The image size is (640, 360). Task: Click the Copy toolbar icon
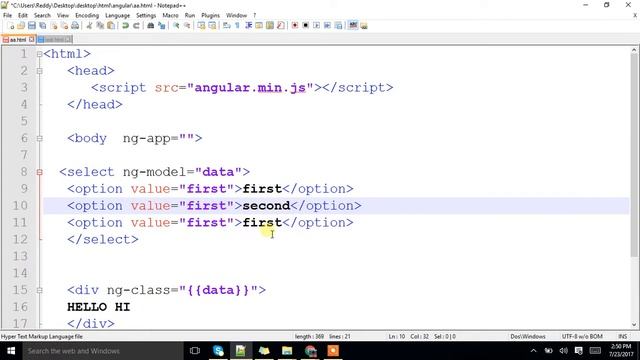click(x=100, y=26)
